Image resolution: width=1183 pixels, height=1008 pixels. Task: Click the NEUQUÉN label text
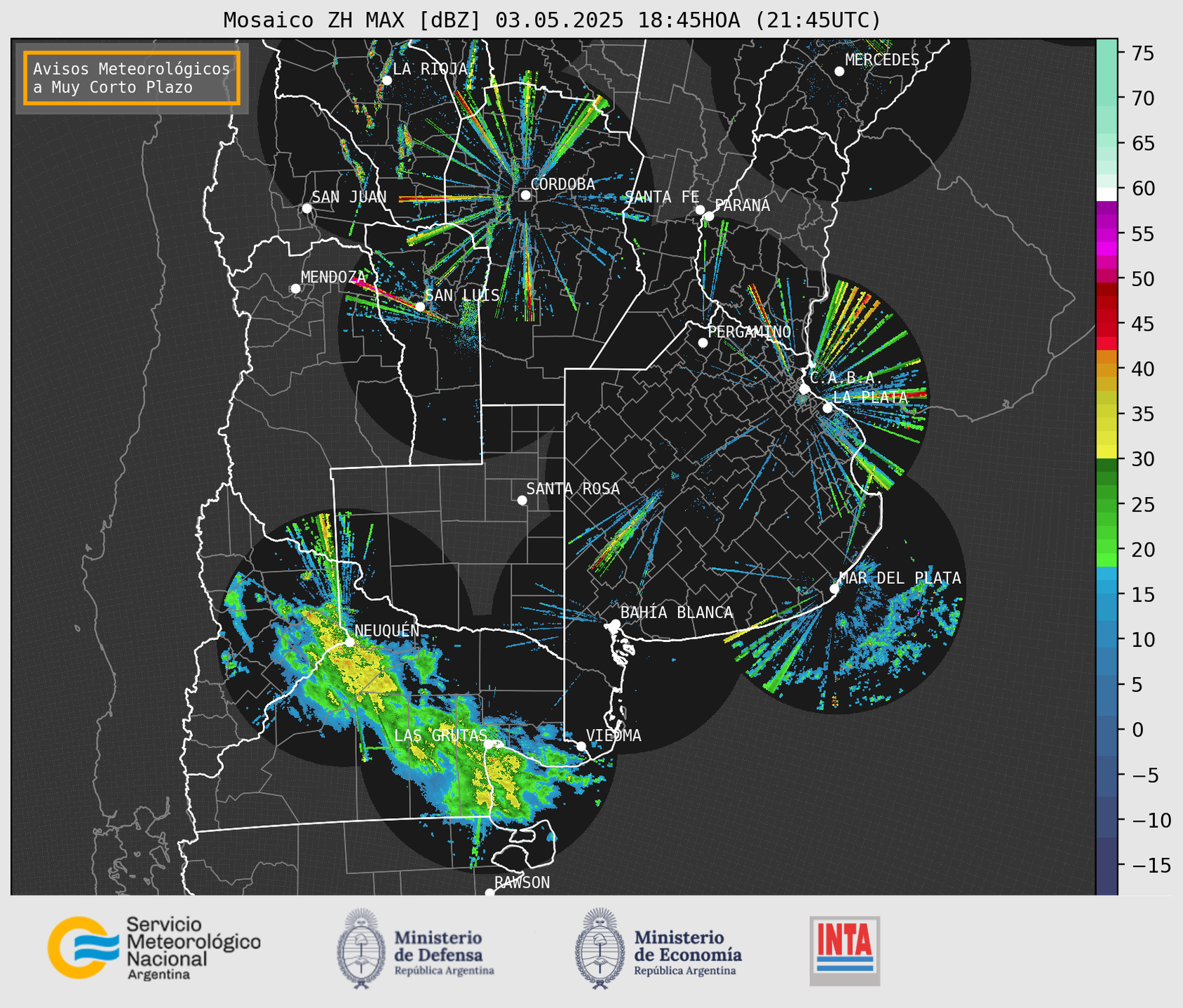pos(386,631)
